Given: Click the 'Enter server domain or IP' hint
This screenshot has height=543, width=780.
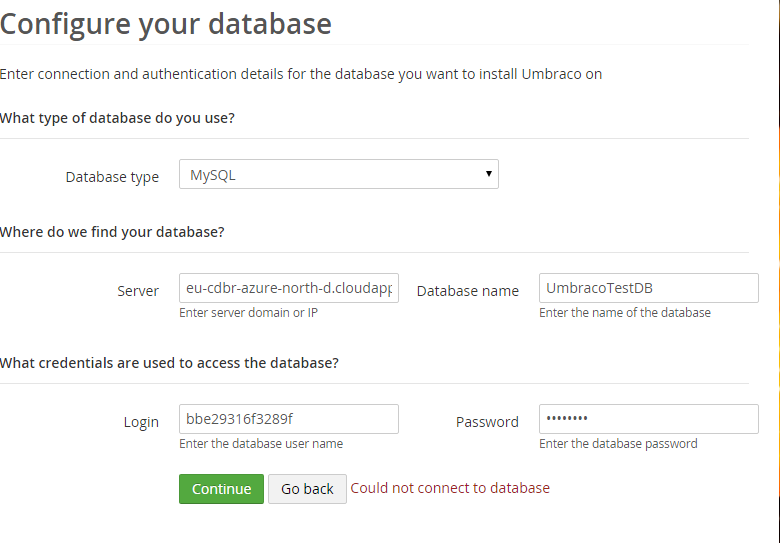Looking at the screenshot, I should point(248,313).
